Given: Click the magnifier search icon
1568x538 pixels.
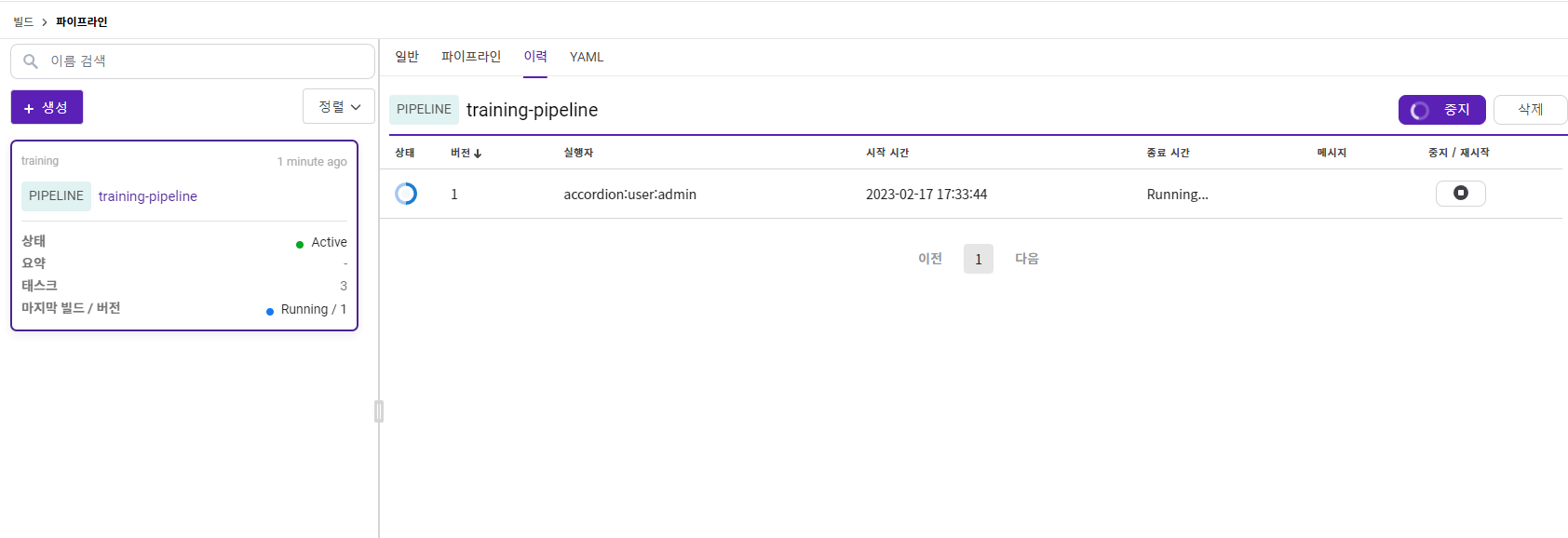Looking at the screenshot, I should pos(31,61).
